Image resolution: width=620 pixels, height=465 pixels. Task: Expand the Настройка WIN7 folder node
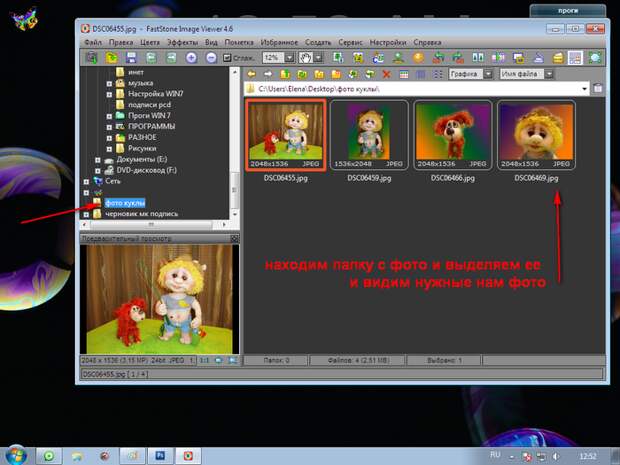[x=109, y=95]
